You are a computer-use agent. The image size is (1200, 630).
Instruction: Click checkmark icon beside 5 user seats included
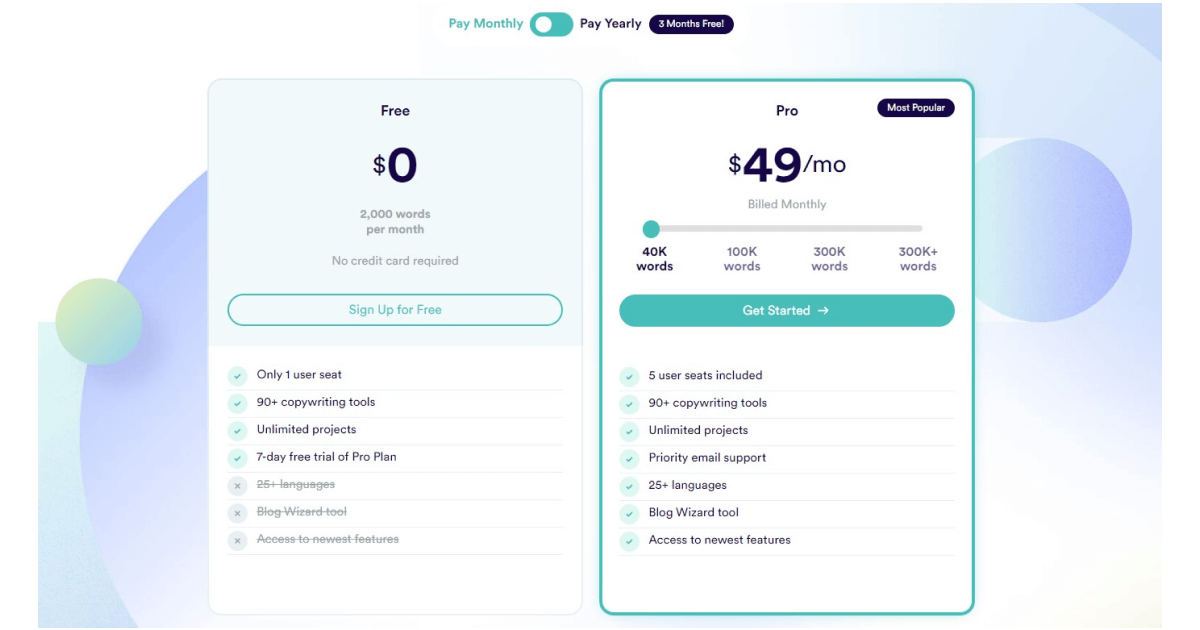[629, 377]
